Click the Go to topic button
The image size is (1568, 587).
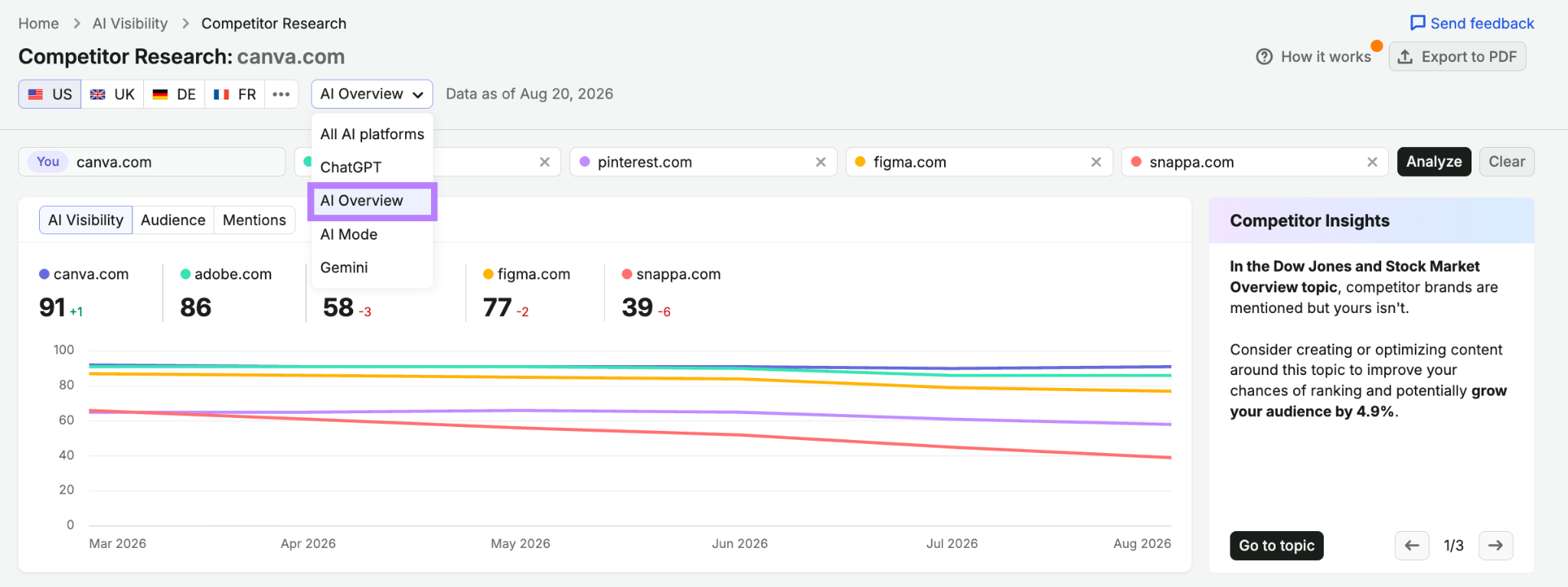[x=1276, y=546]
